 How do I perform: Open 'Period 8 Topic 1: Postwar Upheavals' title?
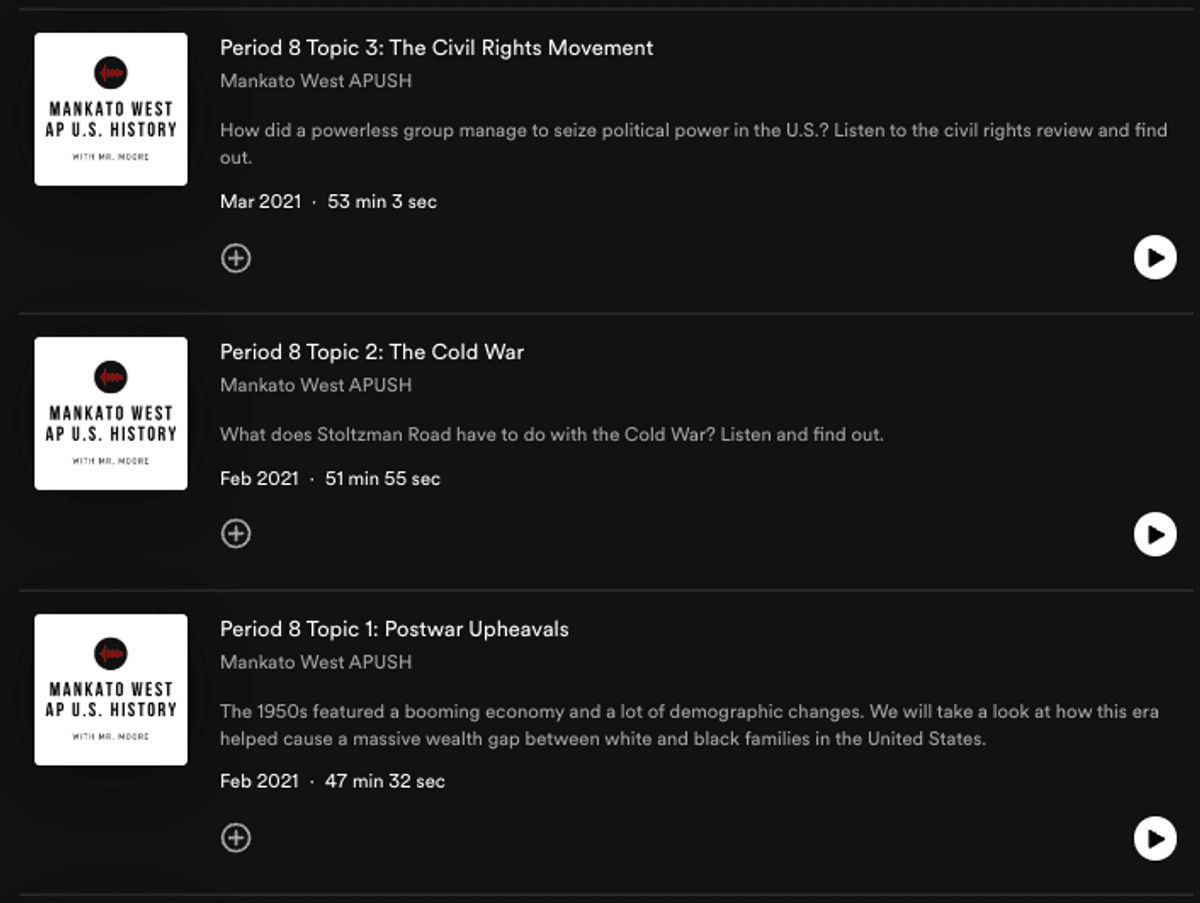[x=394, y=629]
